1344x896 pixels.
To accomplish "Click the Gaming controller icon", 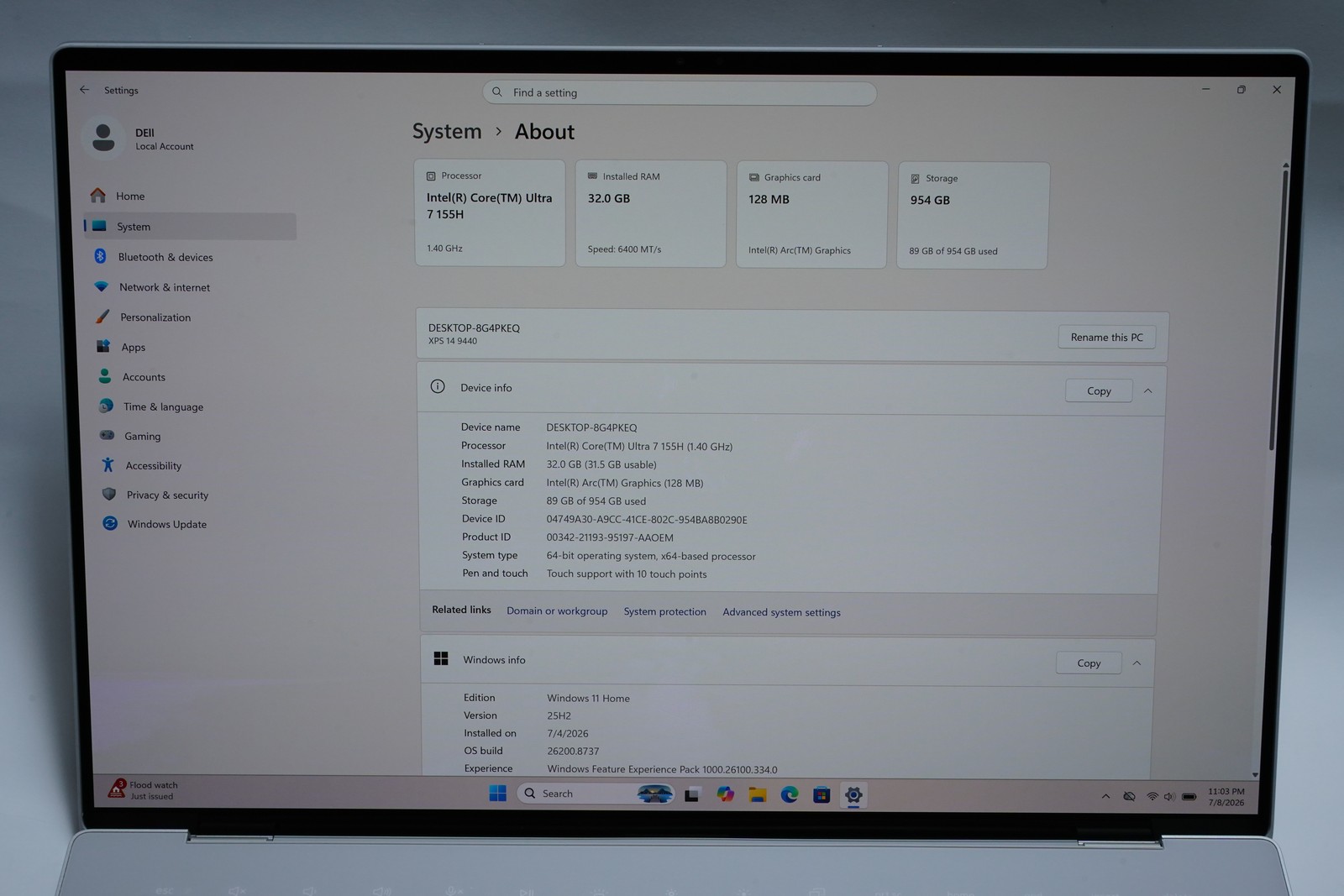I will [x=107, y=436].
